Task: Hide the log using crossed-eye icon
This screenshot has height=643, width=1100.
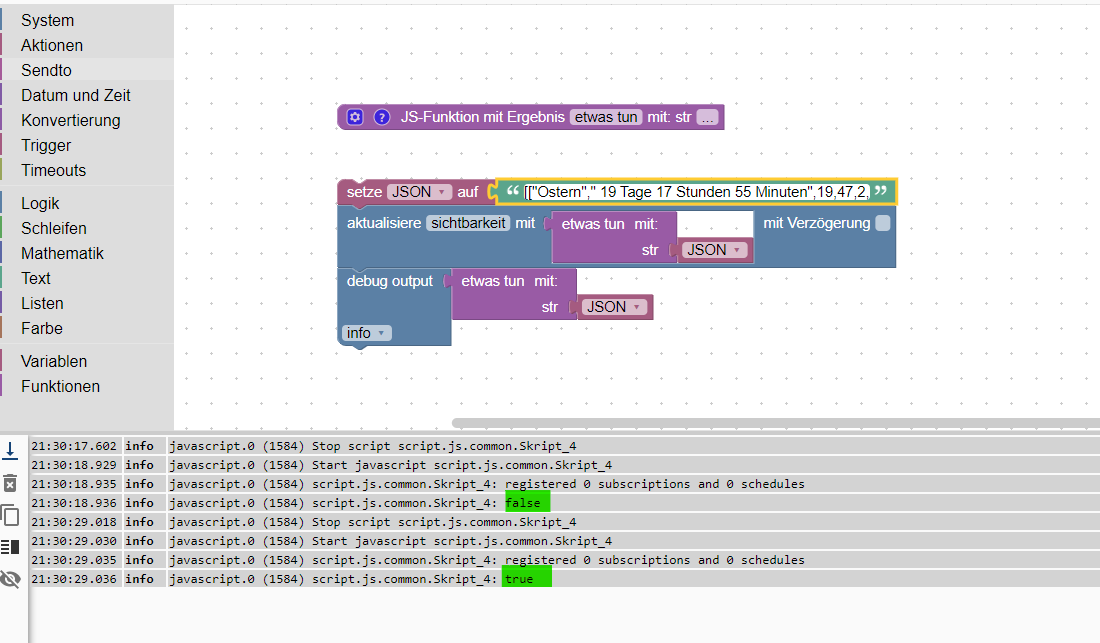Action: click(x=10, y=579)
